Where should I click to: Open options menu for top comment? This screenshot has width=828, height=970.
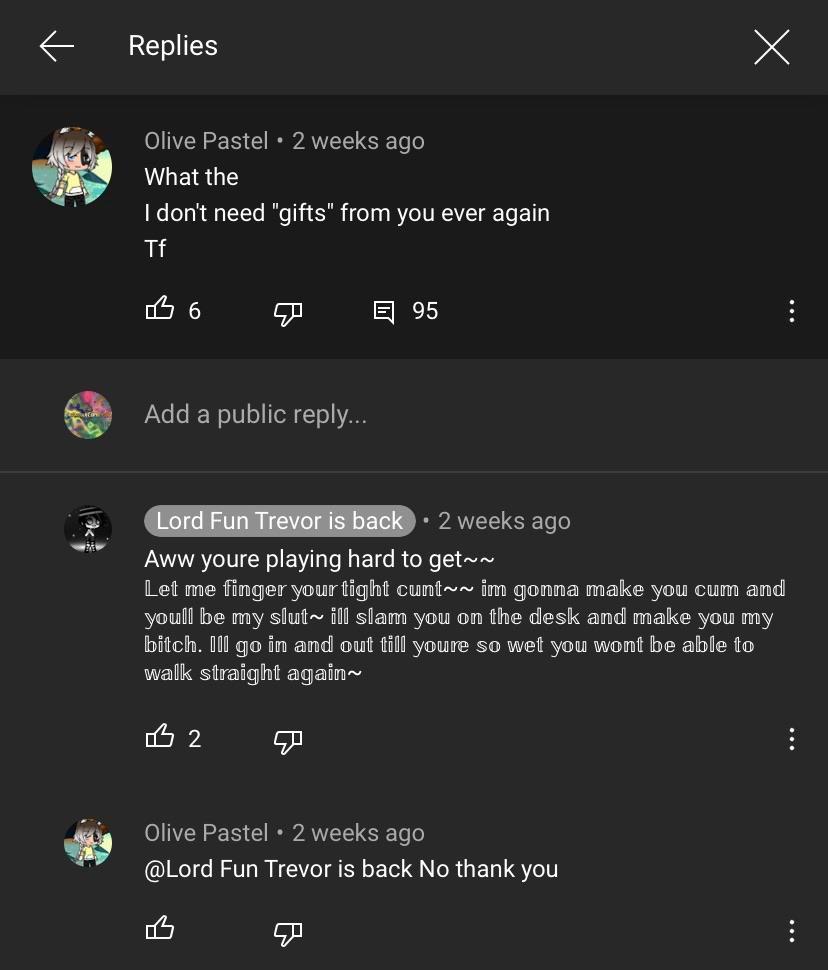click(x=791, y=311)
